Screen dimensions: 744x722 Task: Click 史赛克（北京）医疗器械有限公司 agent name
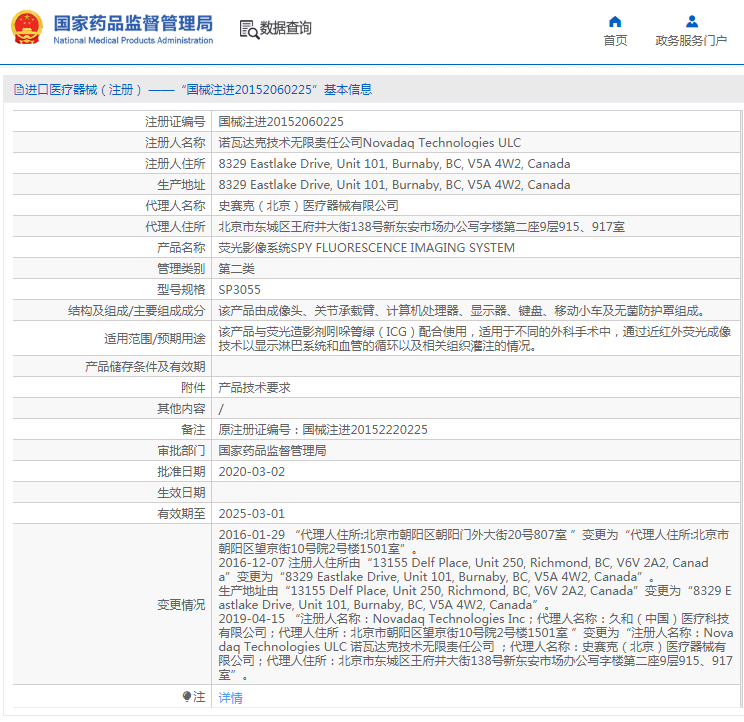308,206
